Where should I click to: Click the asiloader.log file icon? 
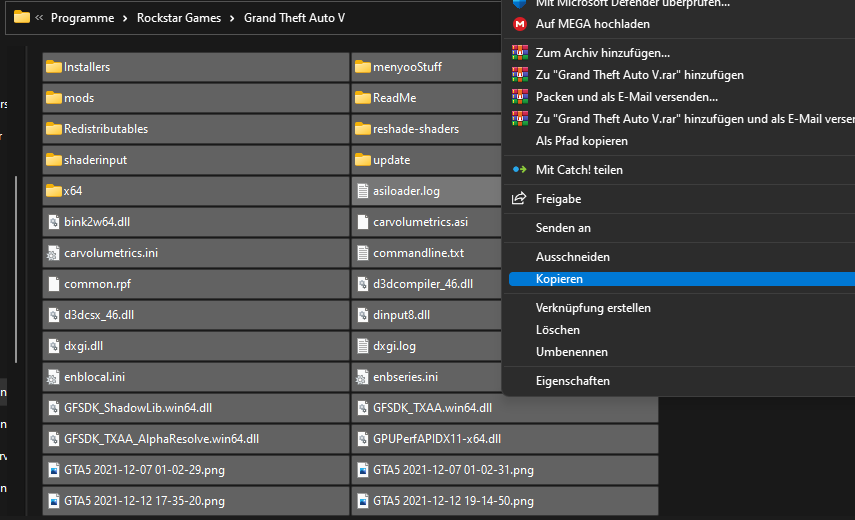tap(363, 191)
